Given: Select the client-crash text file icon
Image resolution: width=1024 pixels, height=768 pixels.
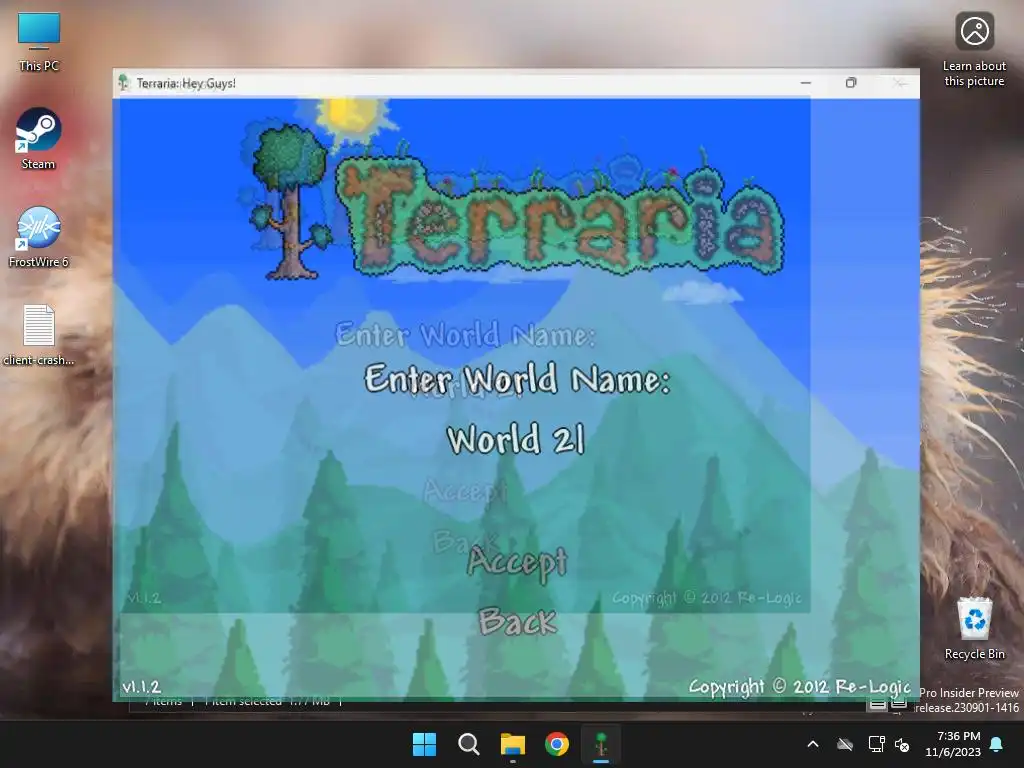Looking at the screenshot, I should point(39,334).
